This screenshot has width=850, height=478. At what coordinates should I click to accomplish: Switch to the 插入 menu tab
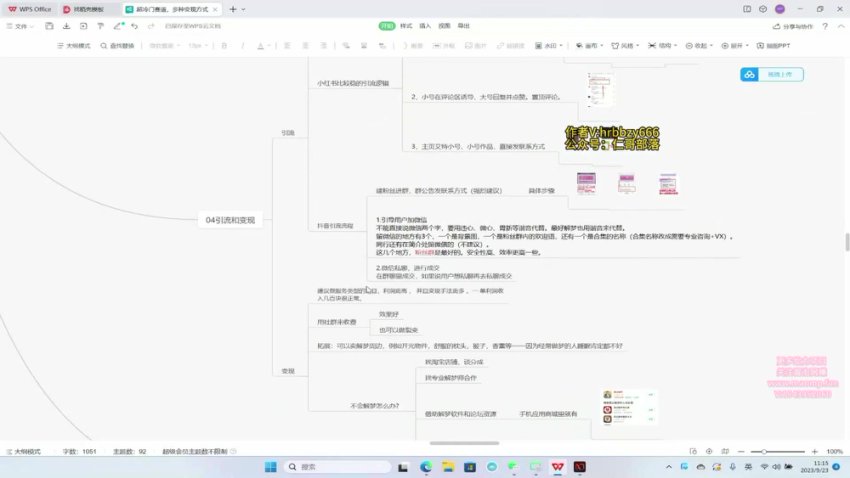coord(426,26)
